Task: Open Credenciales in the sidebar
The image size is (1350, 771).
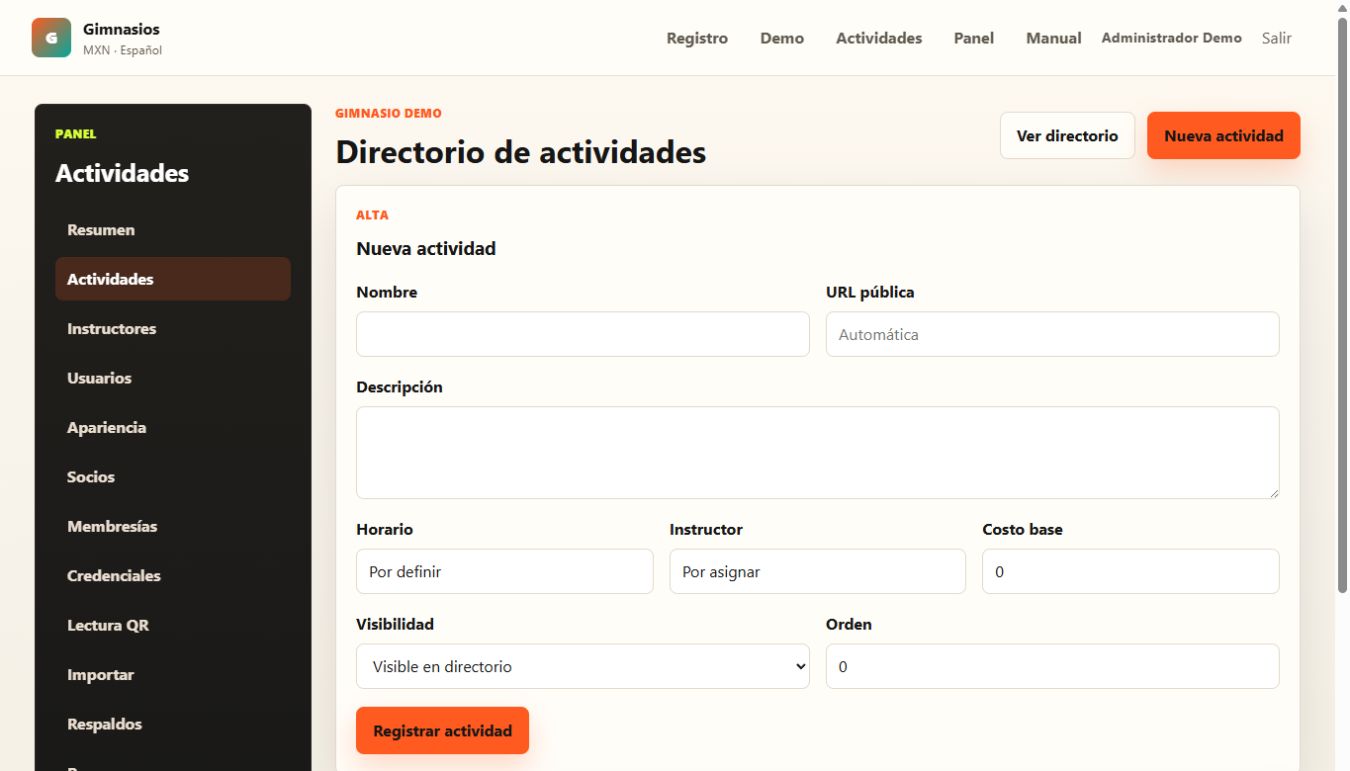Action: [173, 576]
